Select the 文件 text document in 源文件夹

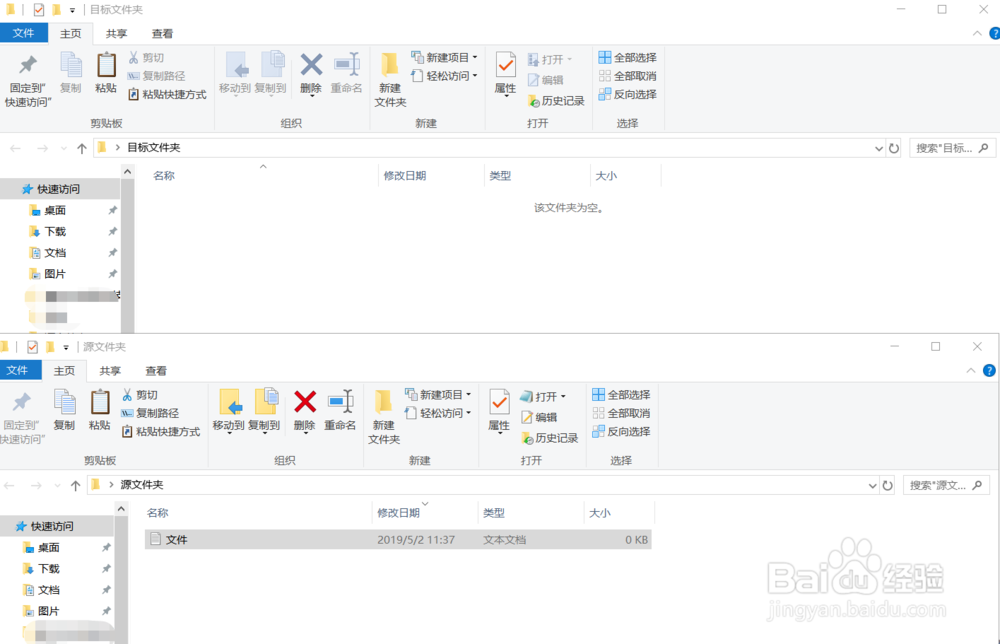click(398, 539)
